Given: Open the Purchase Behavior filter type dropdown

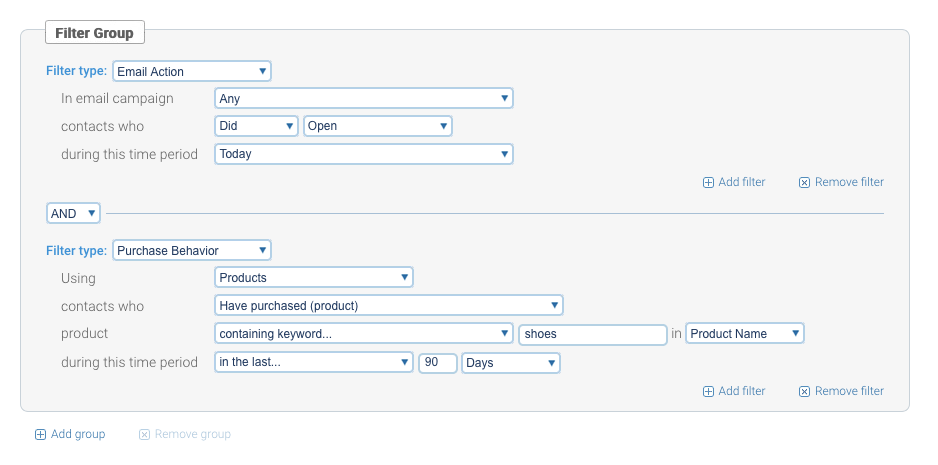Looking at the screenshot, I should point(192,250).
